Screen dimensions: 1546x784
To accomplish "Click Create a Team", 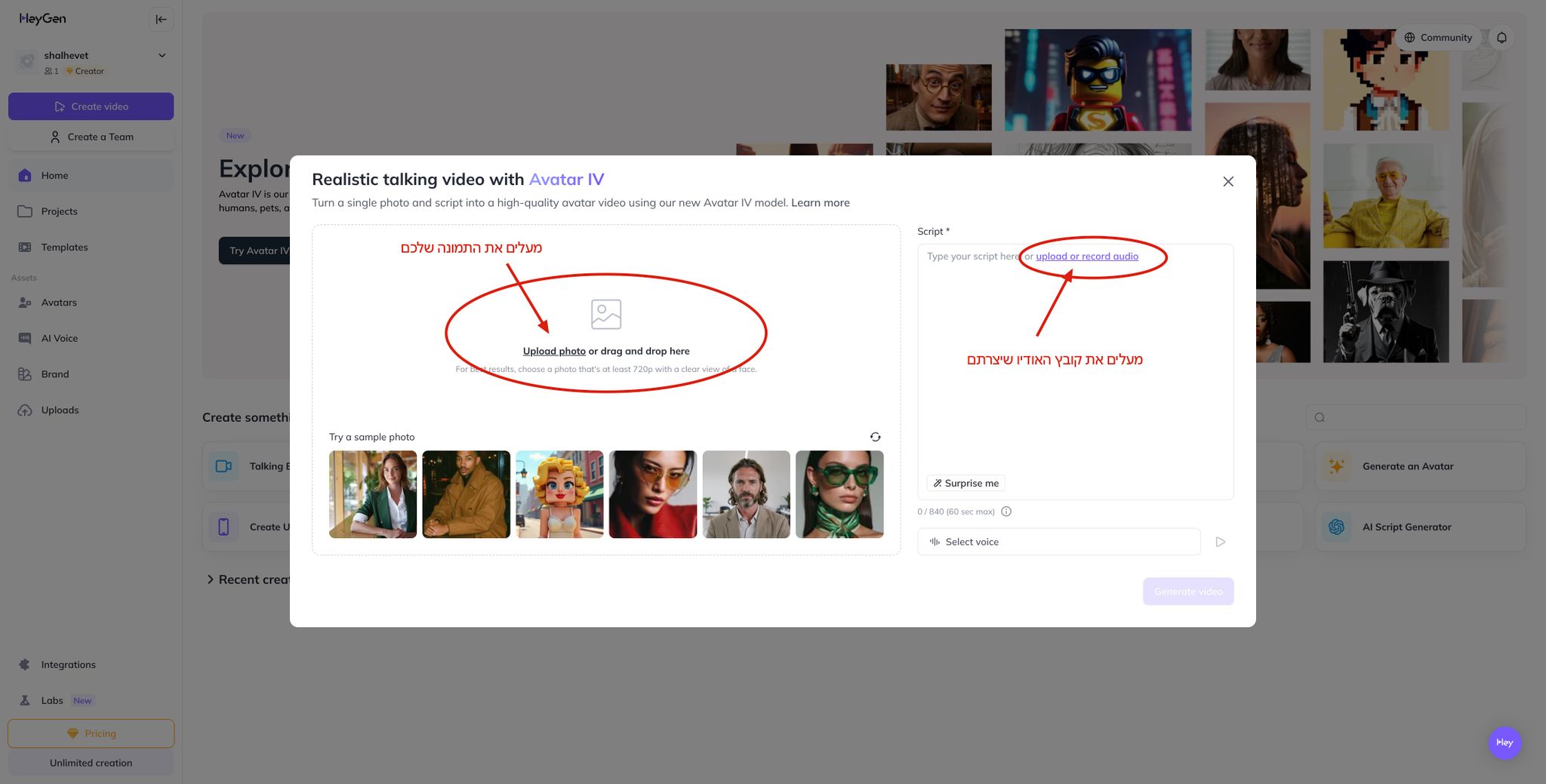I will pos(91,137).
